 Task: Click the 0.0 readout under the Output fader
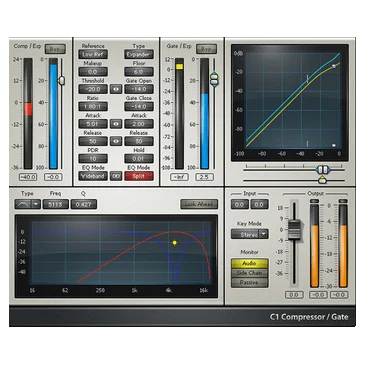coord(294,295)
